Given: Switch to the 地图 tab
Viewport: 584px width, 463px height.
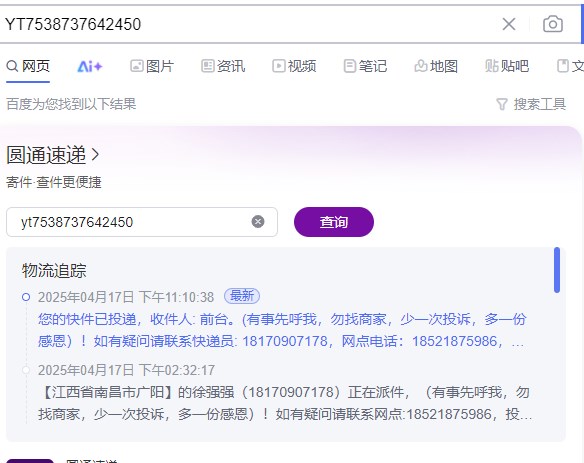Looking at the screenshot, I should [436, 66].
